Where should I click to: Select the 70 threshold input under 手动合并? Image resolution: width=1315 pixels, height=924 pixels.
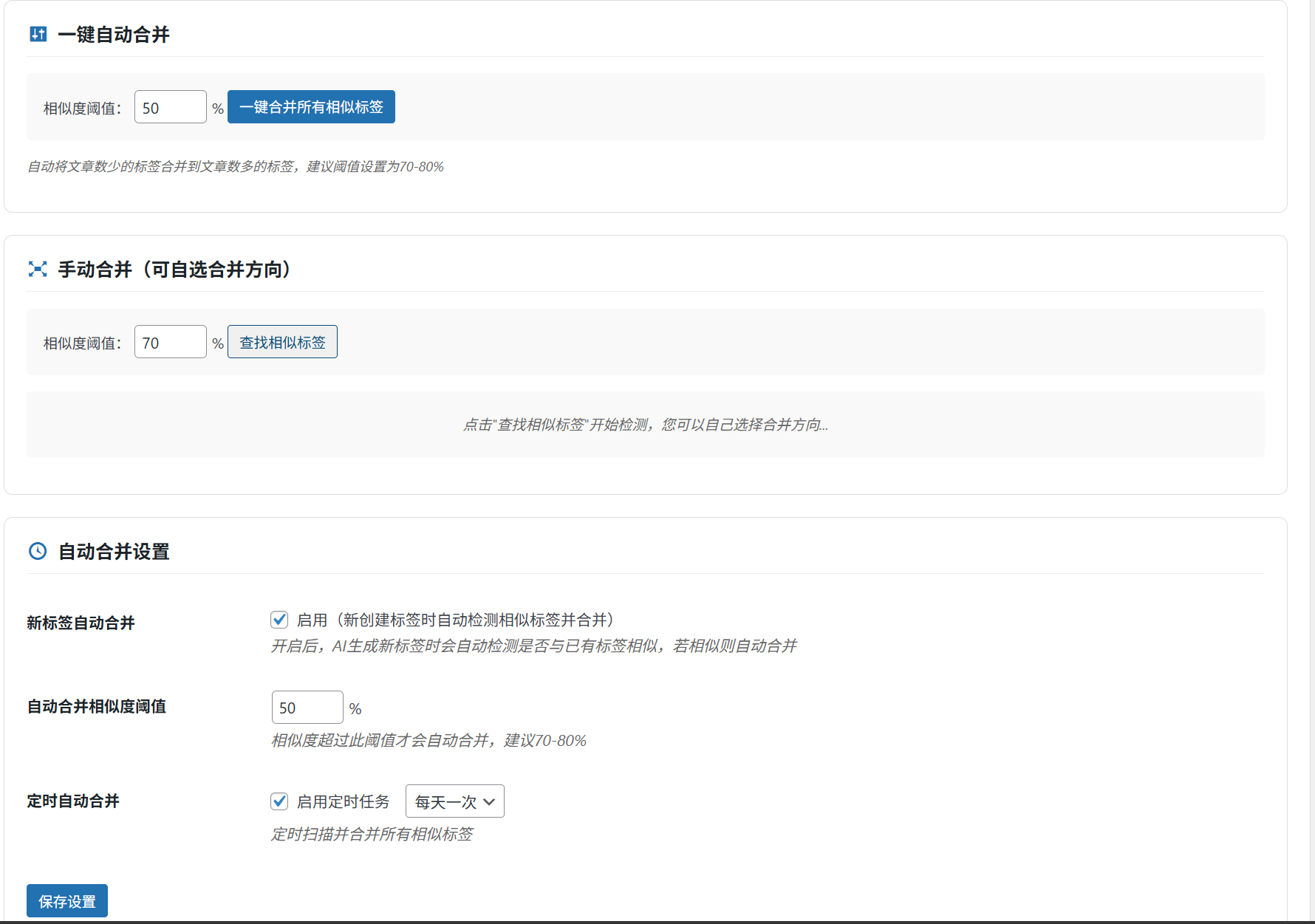pyautogui.click(x=170, y=341)
